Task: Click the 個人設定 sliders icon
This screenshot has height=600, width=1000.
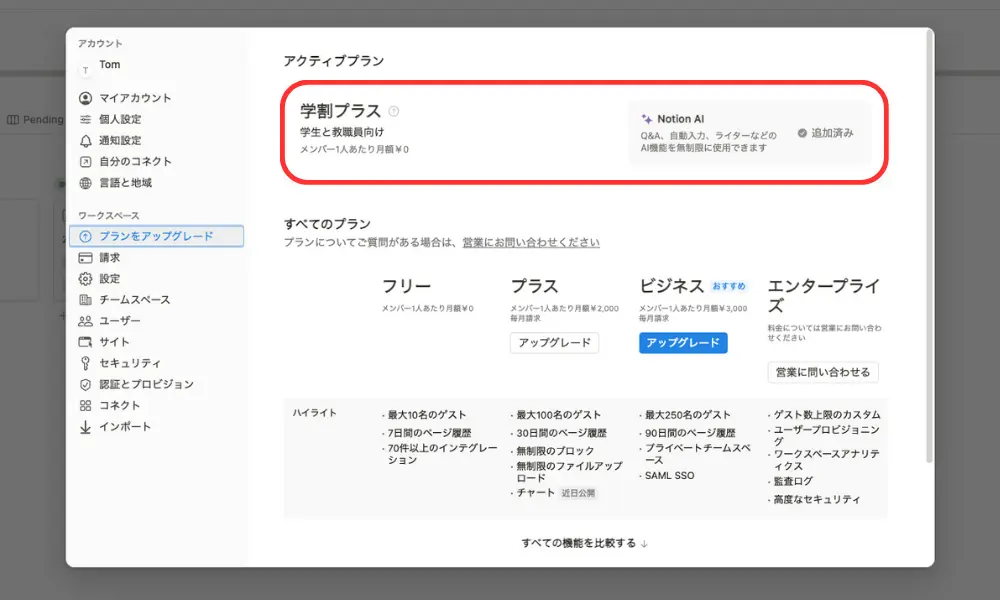Action: pos(85,119)
